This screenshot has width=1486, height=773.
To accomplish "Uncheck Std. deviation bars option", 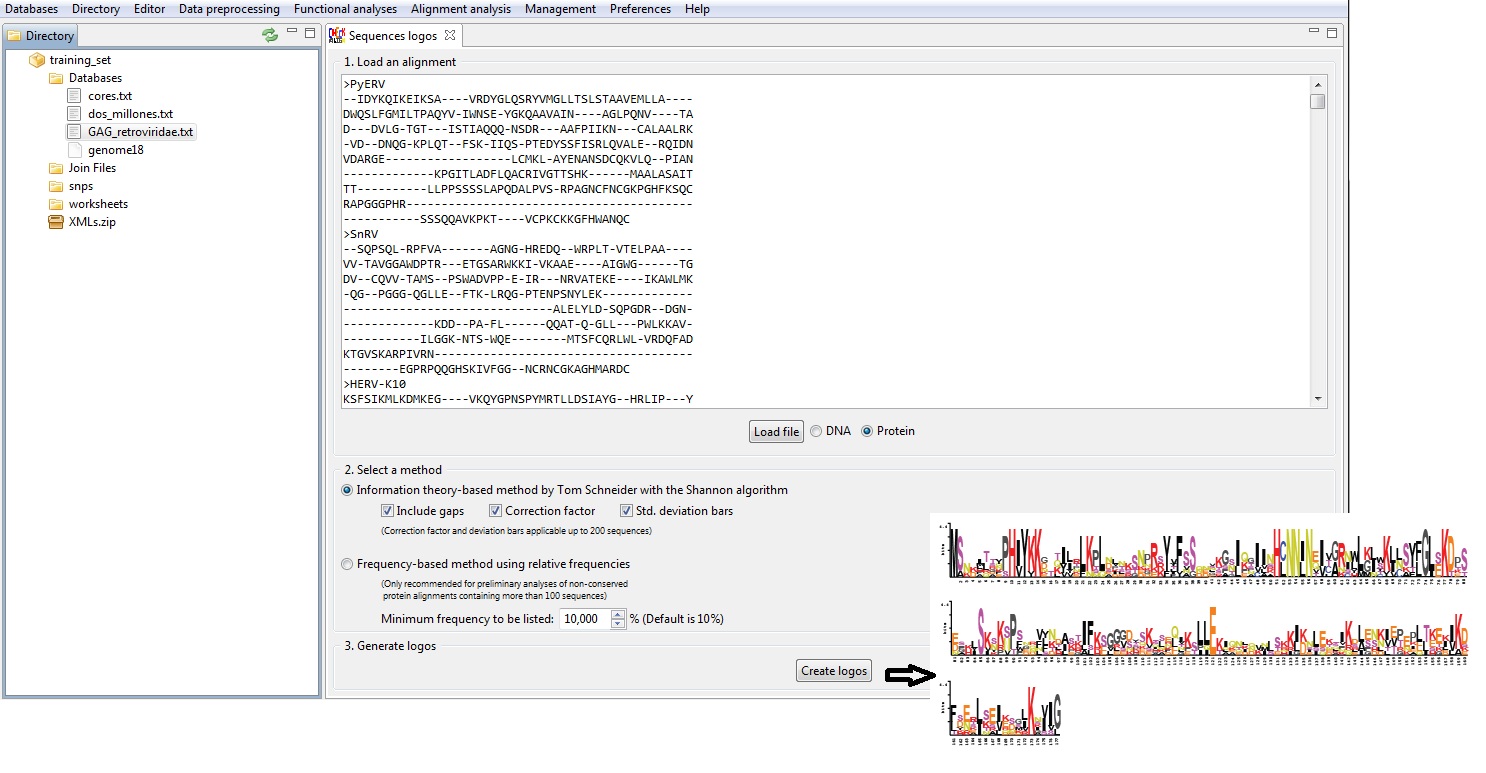I will coord(627,511).
